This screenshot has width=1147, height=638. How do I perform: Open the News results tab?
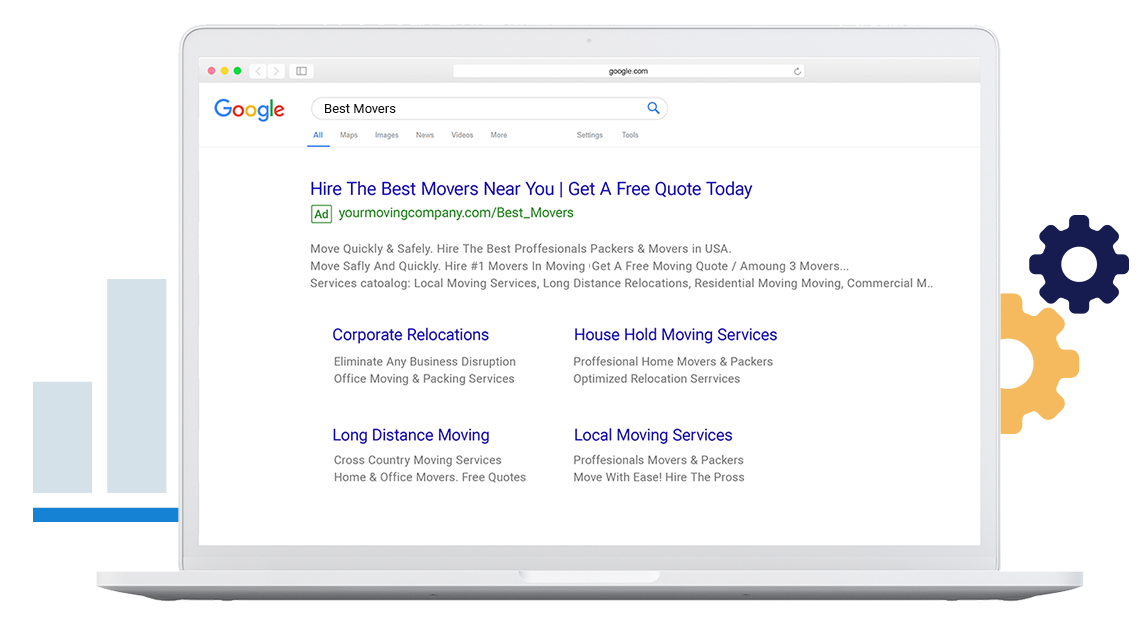coord(425,135)
